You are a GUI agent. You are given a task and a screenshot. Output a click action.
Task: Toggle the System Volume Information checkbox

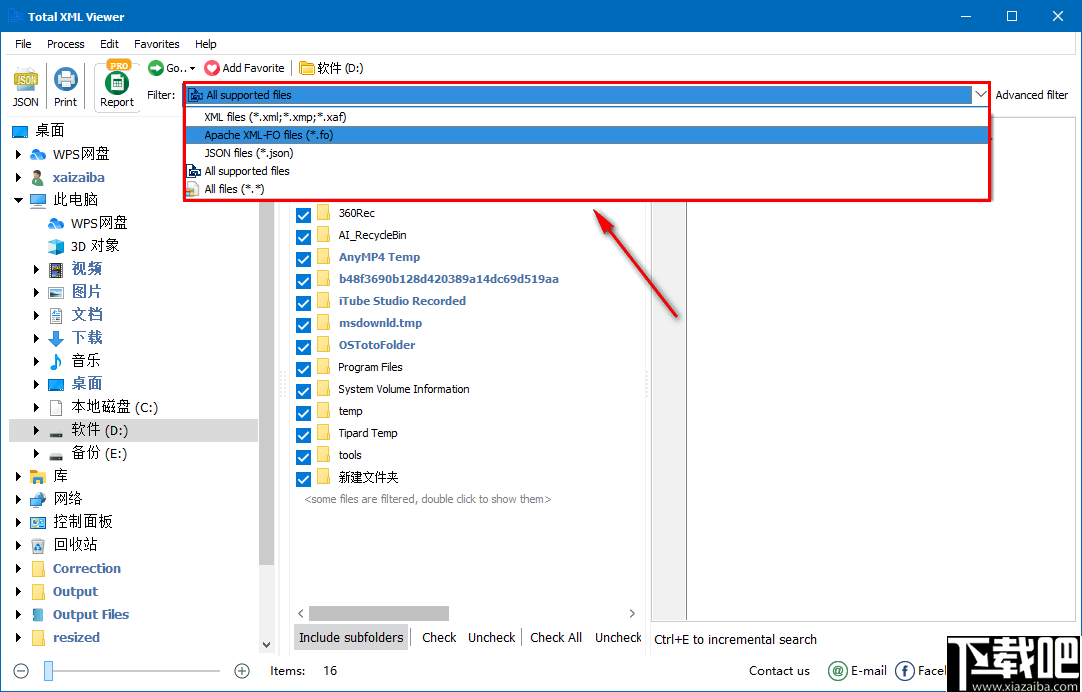303,391
